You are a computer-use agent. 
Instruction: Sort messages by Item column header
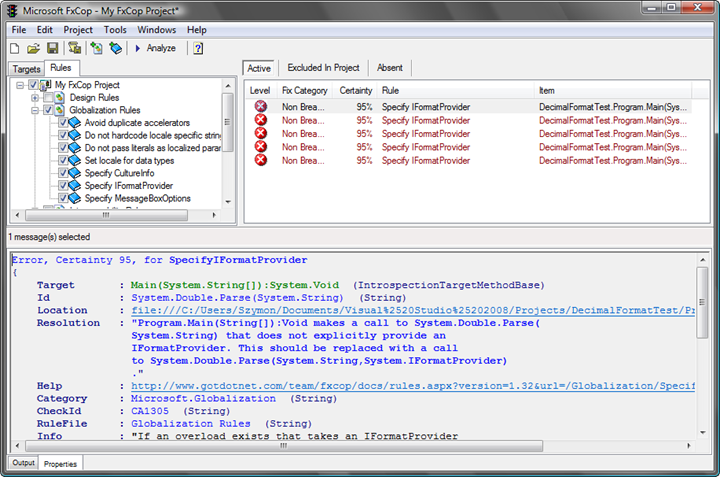[x=613, y=90]
